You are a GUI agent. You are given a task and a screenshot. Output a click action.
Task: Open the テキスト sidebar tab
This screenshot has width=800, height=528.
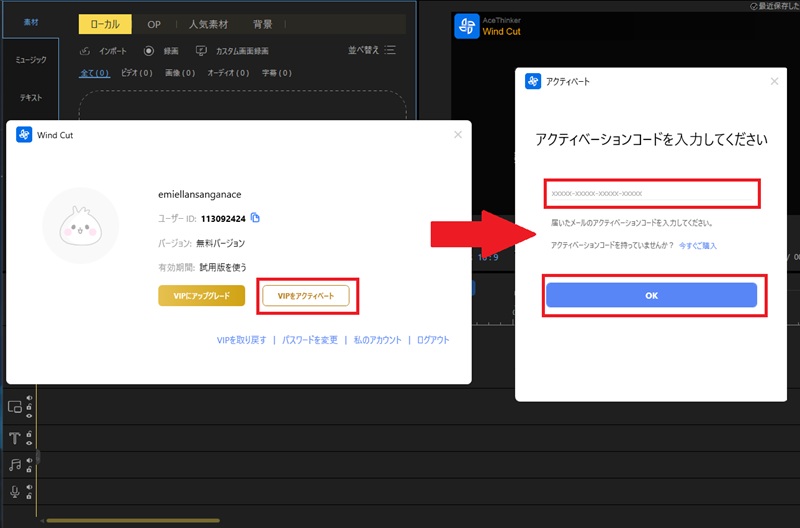[31, 97]
